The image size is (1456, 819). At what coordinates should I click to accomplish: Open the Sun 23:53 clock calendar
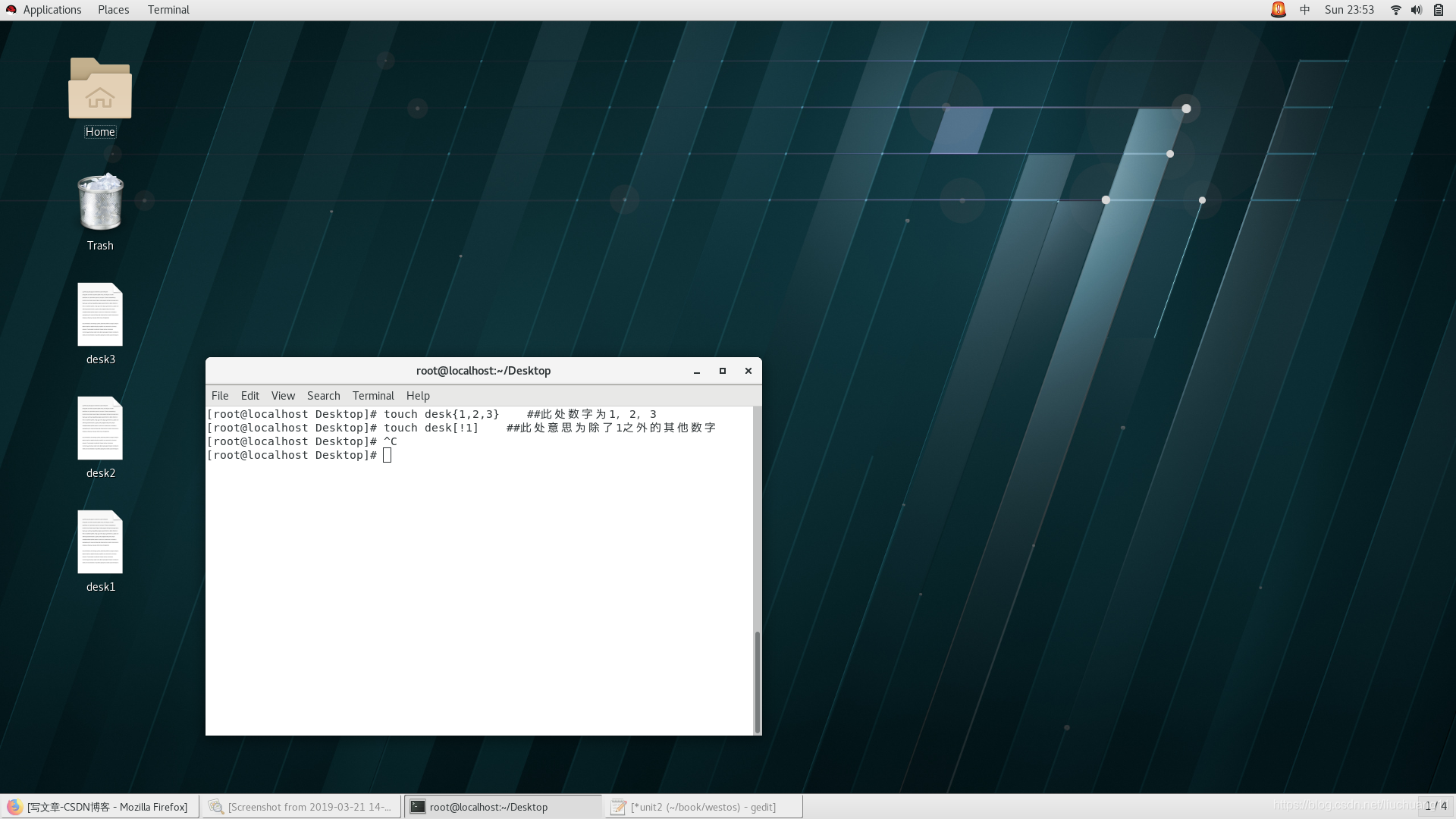(1349, 10)
